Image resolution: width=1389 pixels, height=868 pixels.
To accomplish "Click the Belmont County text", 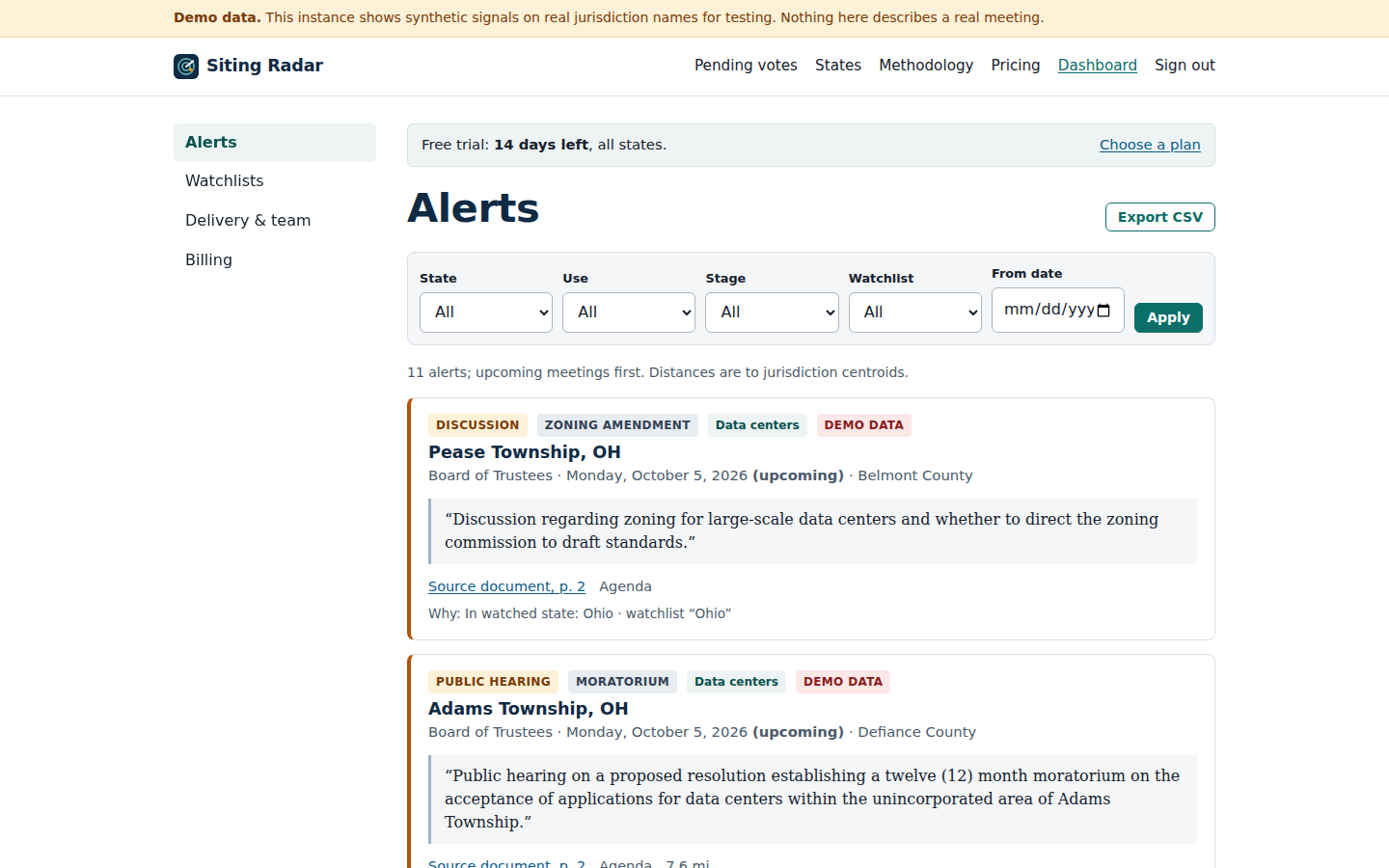I will pyautogui.click(x=915, y=475).
